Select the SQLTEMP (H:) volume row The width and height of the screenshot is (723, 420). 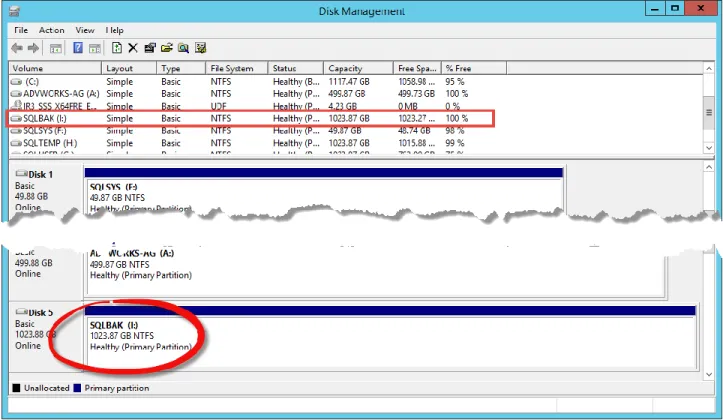pos(258,143)
